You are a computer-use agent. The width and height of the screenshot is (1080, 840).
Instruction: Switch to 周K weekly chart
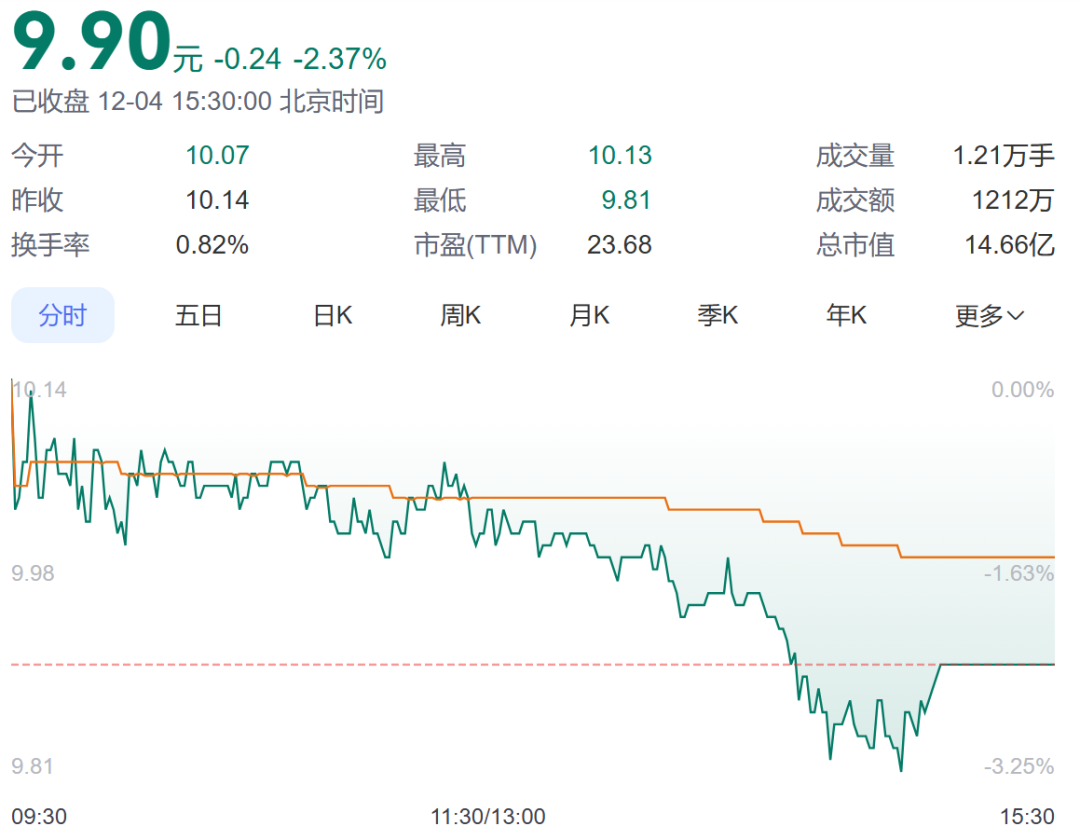pos(461,316)
